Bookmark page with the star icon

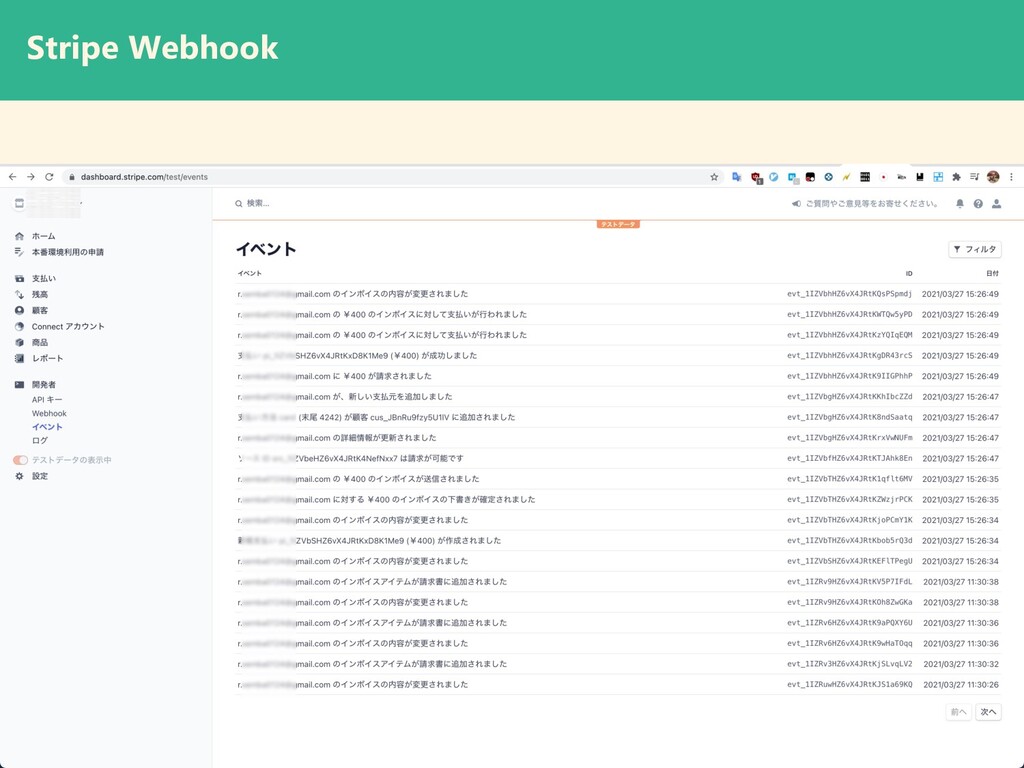coord(714,177)
